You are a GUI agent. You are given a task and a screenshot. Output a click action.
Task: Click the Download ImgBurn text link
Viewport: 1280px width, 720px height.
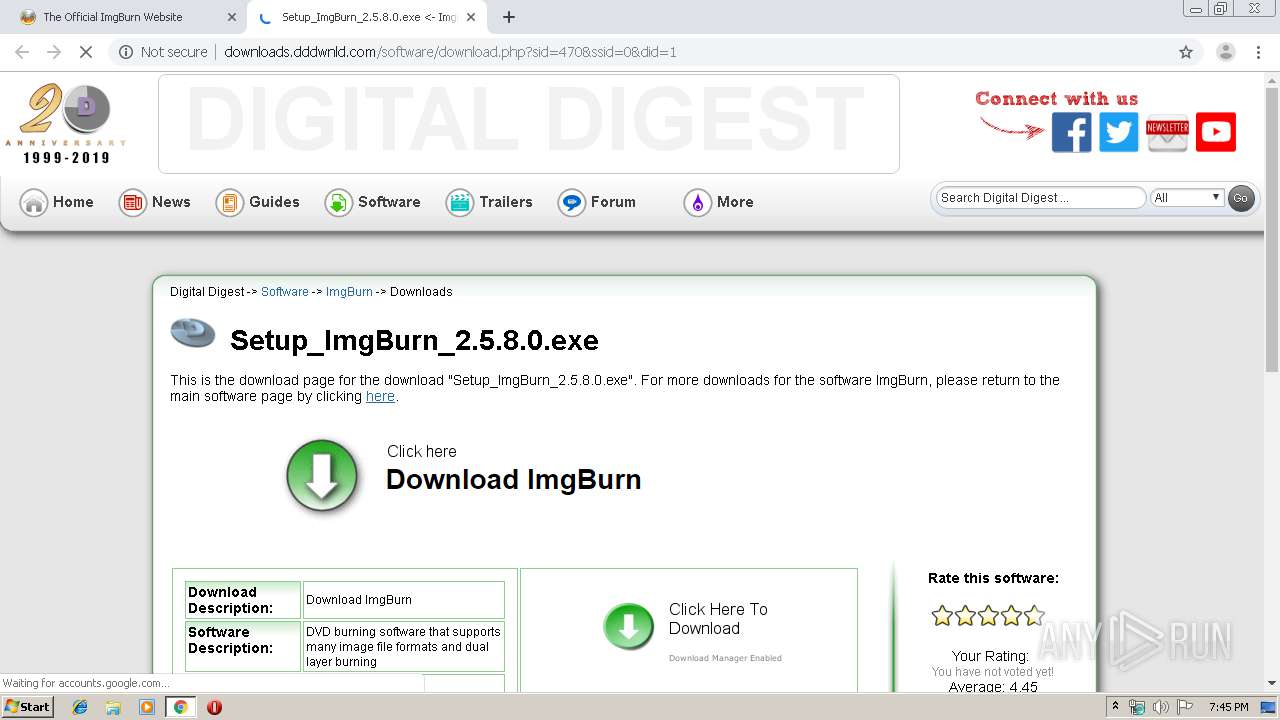(x=513, y=480)
